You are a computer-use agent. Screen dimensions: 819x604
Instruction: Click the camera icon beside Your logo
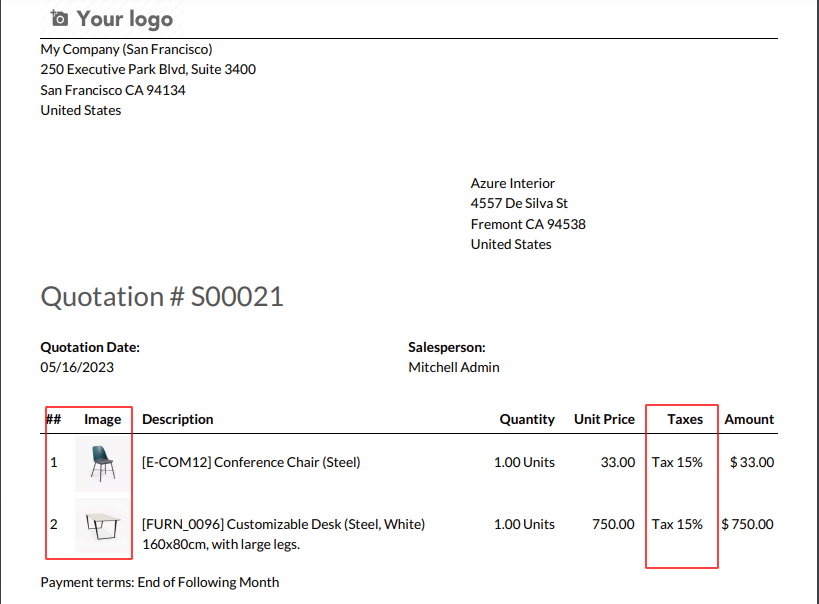59,19
